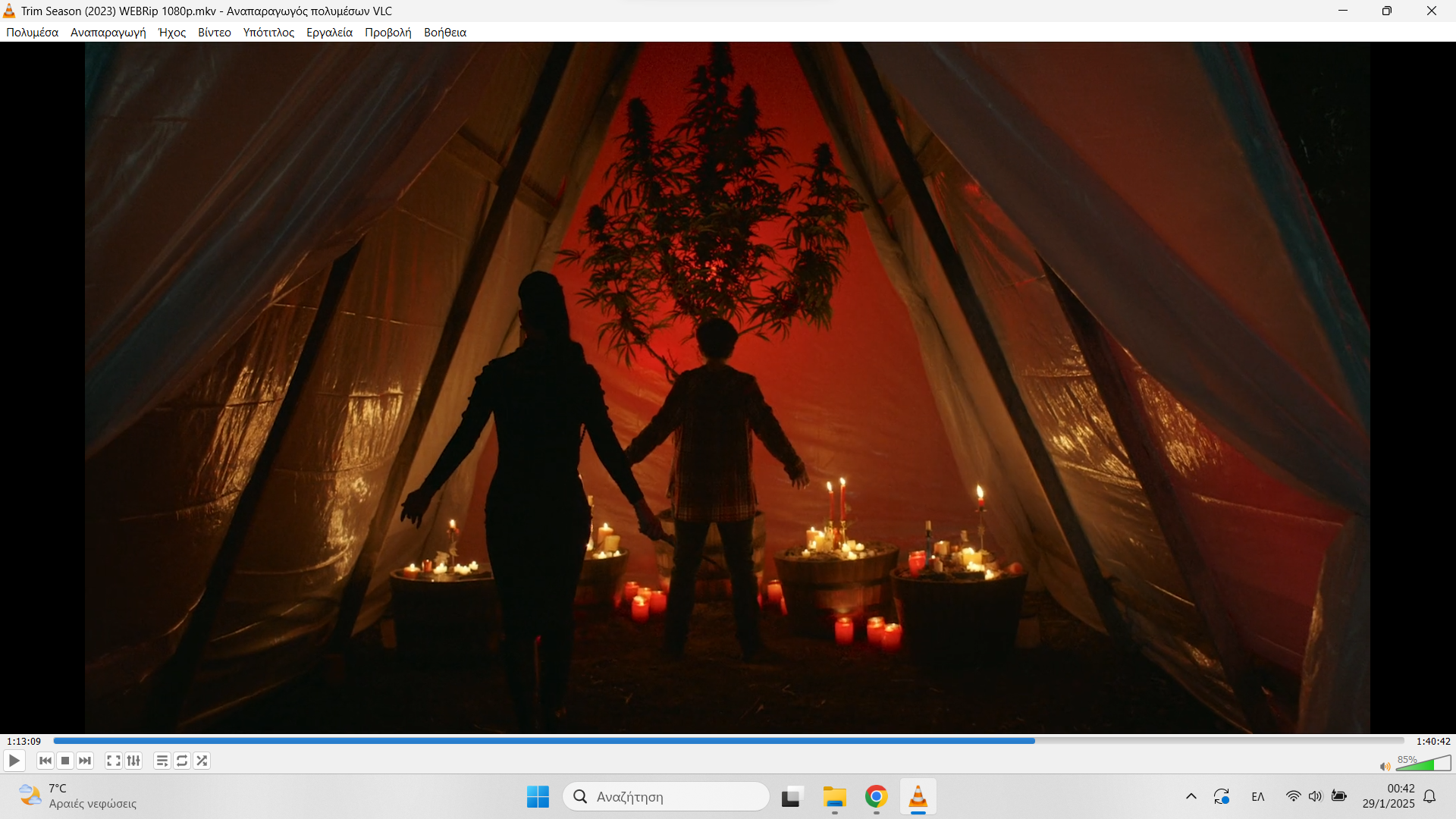Mute audio via speaker icon
The width and height of the screenshot is (1456, 819).
1385,766
